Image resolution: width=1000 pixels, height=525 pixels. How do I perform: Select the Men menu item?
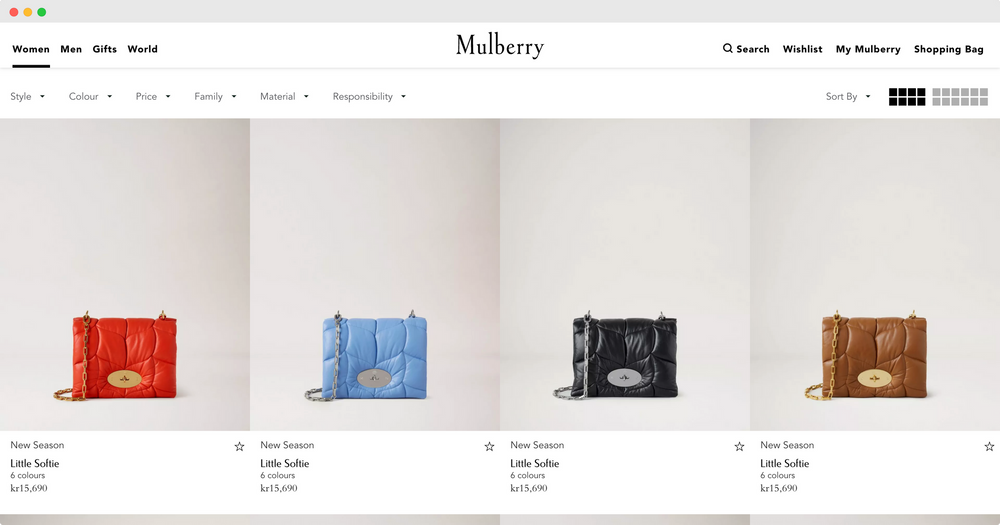[71, 49]
